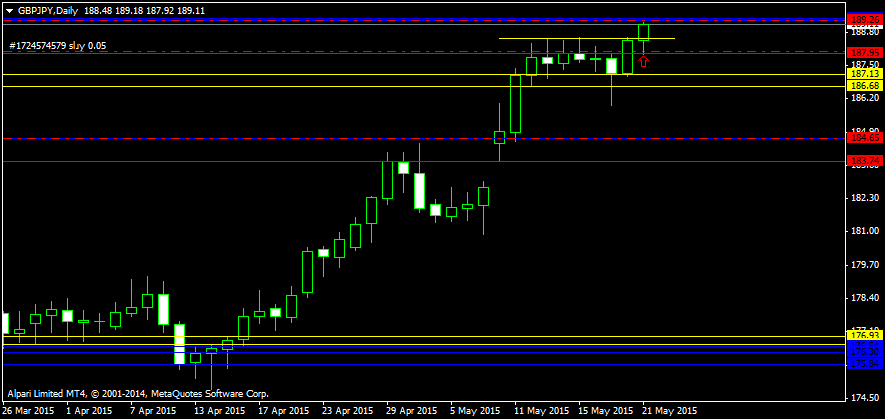Viewport: 885px width, 419px height.
Task: Select order label #1724574579
Action: pos(58,46)
